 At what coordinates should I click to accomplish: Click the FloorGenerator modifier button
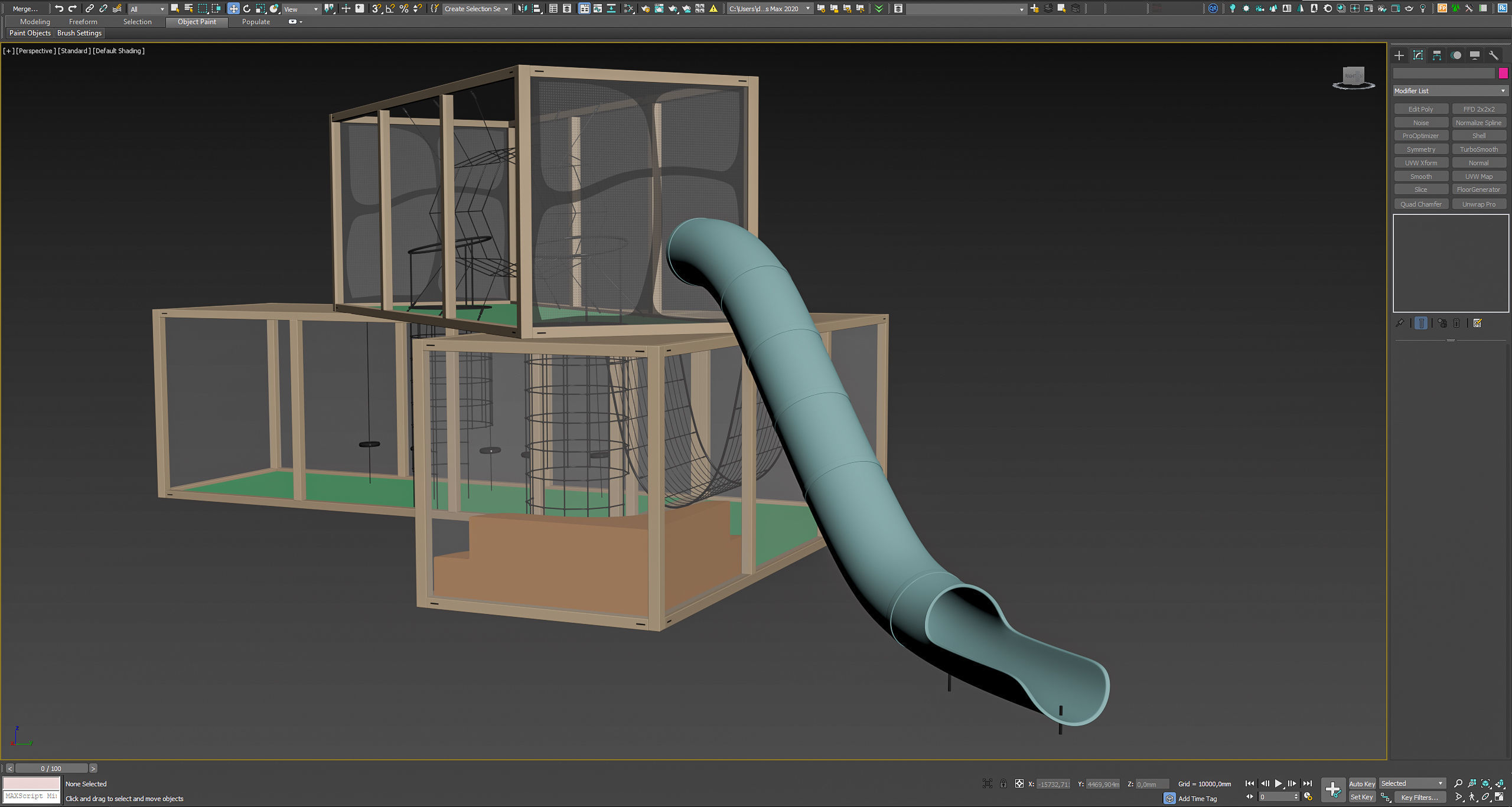click(1478, 190)
